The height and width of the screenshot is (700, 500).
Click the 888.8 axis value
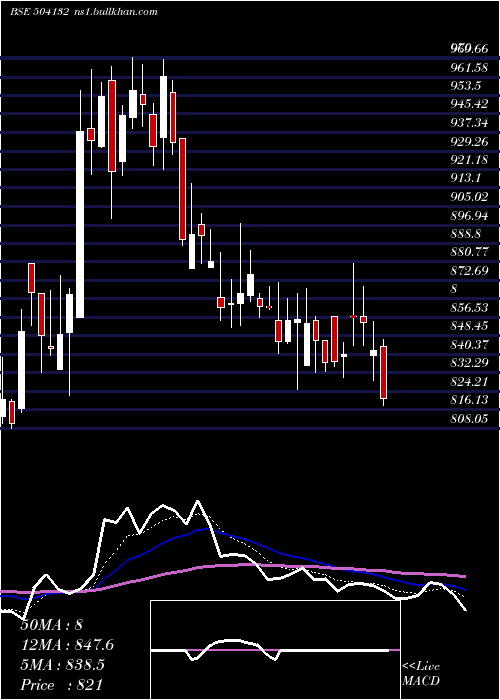pos(465,233)
